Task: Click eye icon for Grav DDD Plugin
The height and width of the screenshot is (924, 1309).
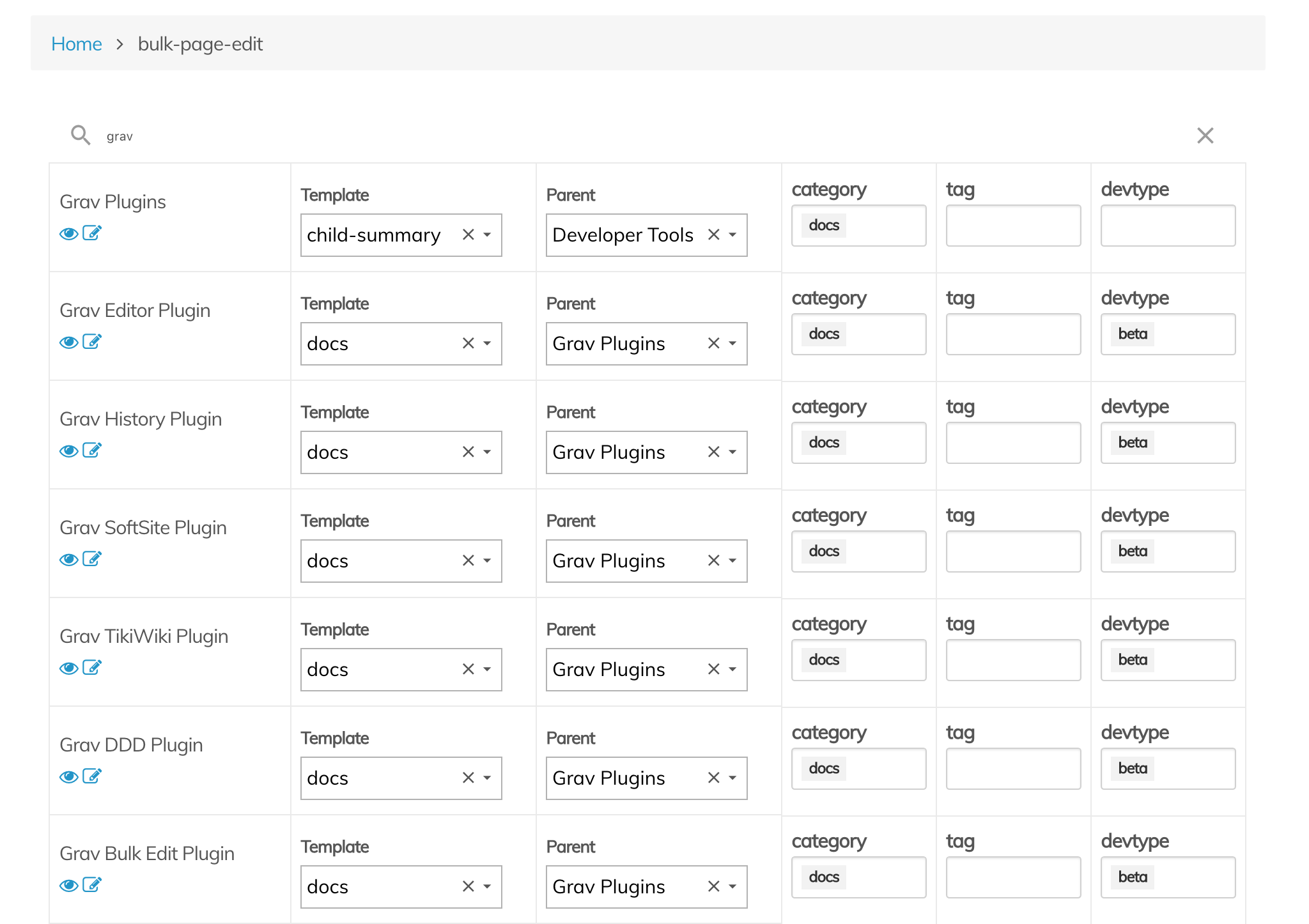Action: pos(68,777)
